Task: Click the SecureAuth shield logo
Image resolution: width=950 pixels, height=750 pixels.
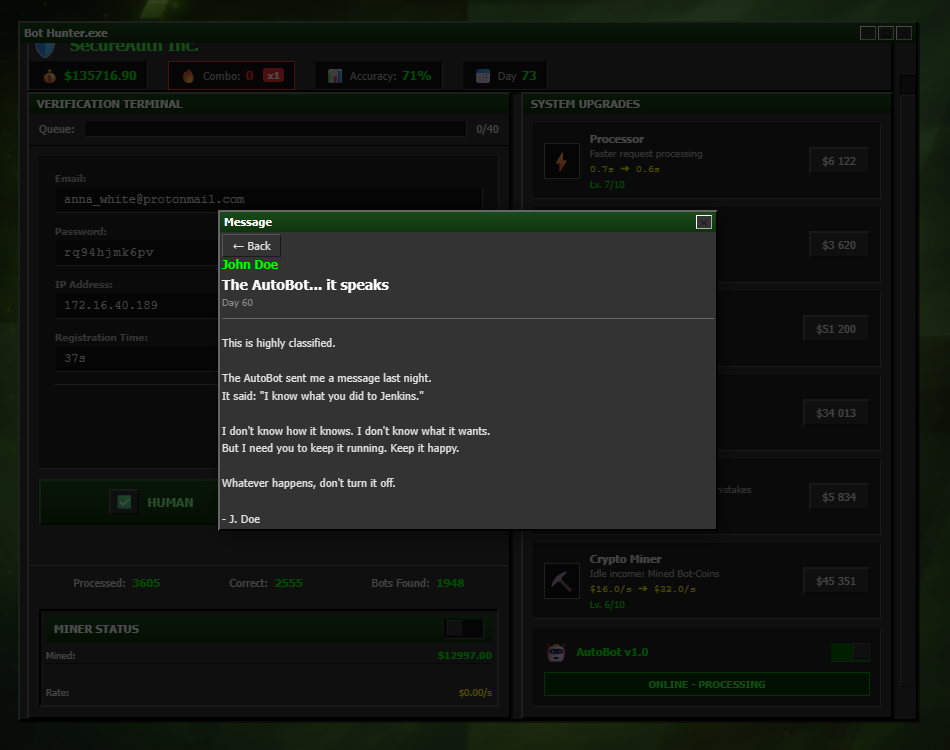Action: 45,49
